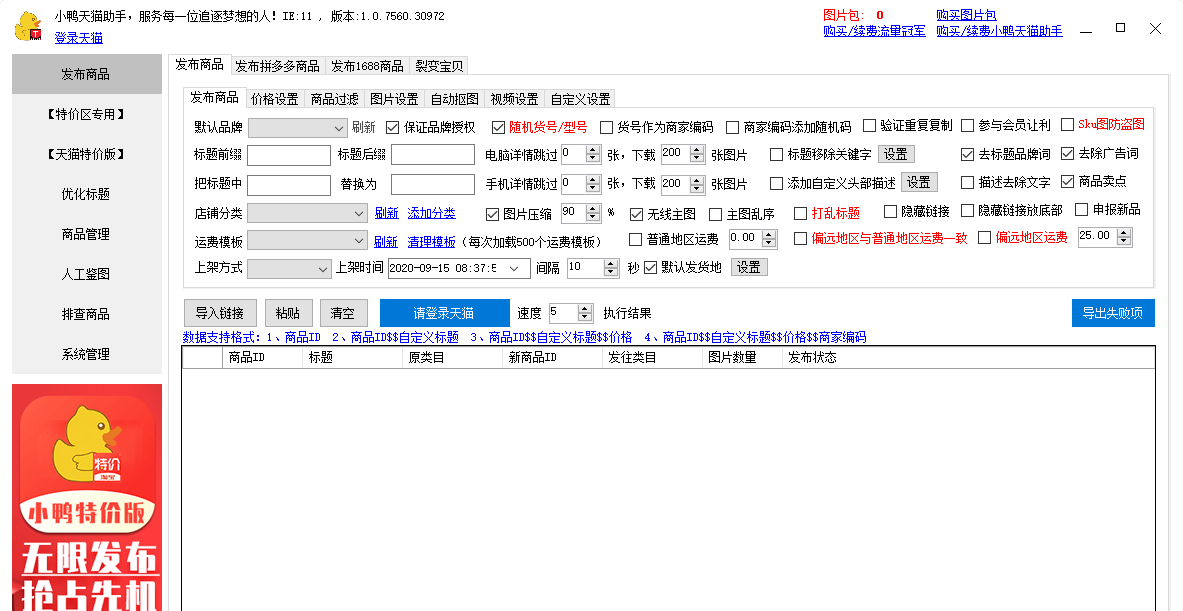This screenshot has height=611, width=1183.
Task: Select 优化标题 in sidebar
Action: 87,194
